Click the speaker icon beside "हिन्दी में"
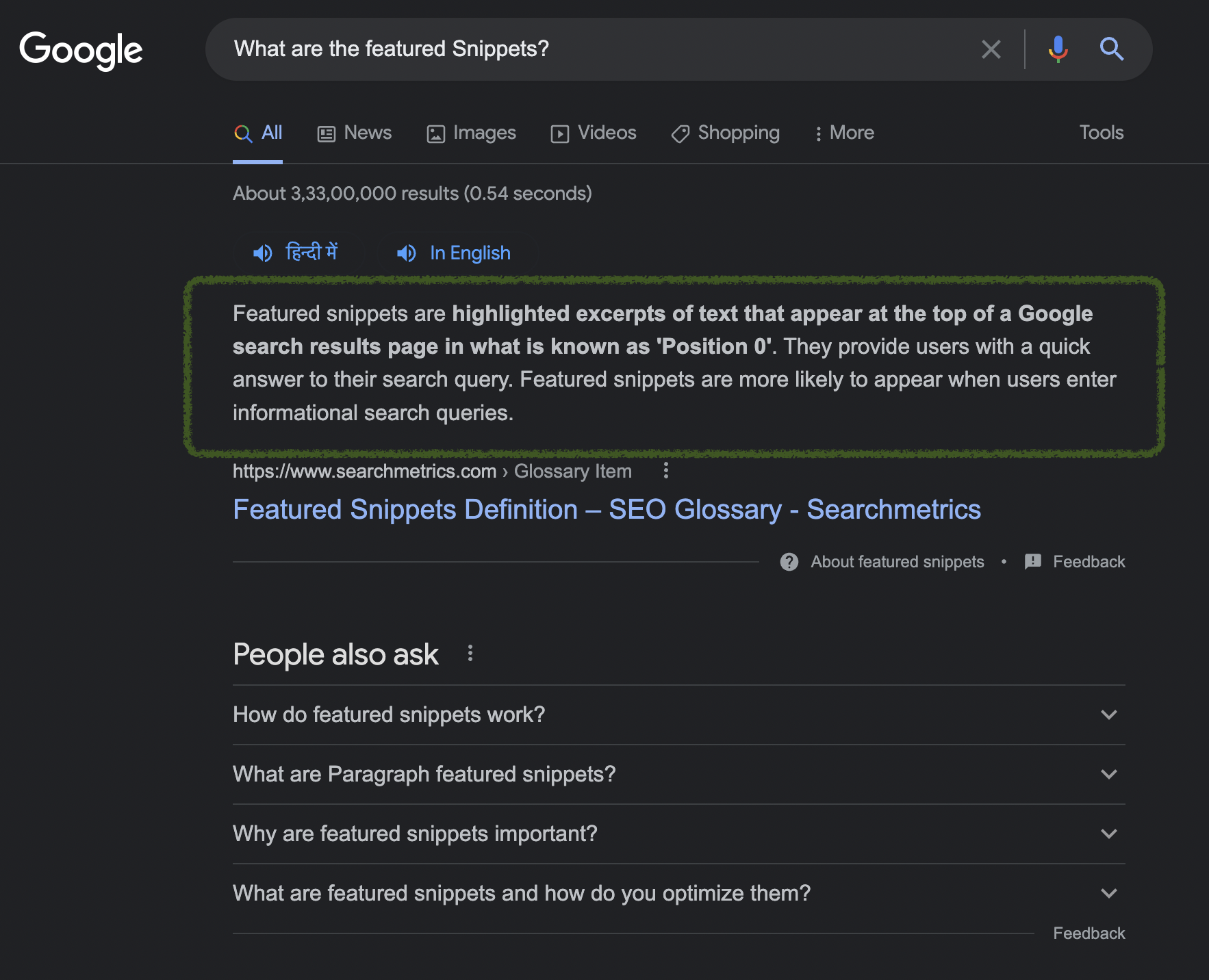Screen dimensions: 1209x980 tap(262, 253)
